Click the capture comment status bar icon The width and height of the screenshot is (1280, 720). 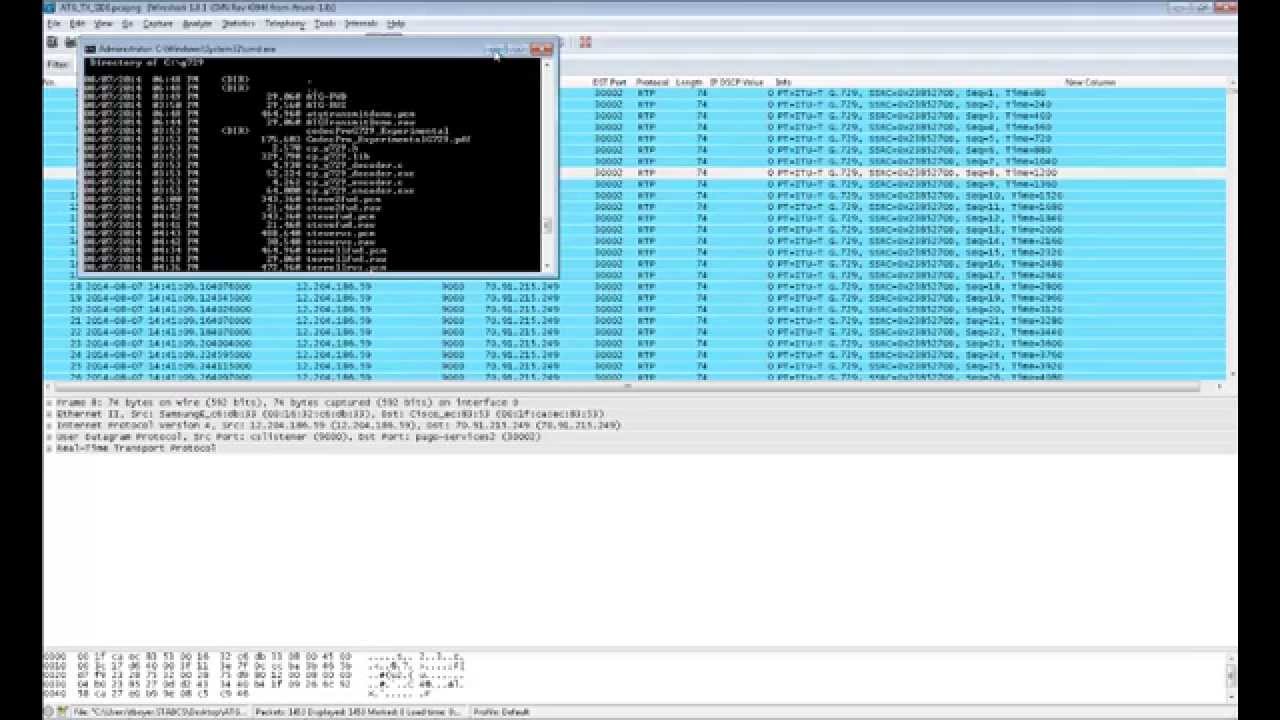click(x=61, y=712)
